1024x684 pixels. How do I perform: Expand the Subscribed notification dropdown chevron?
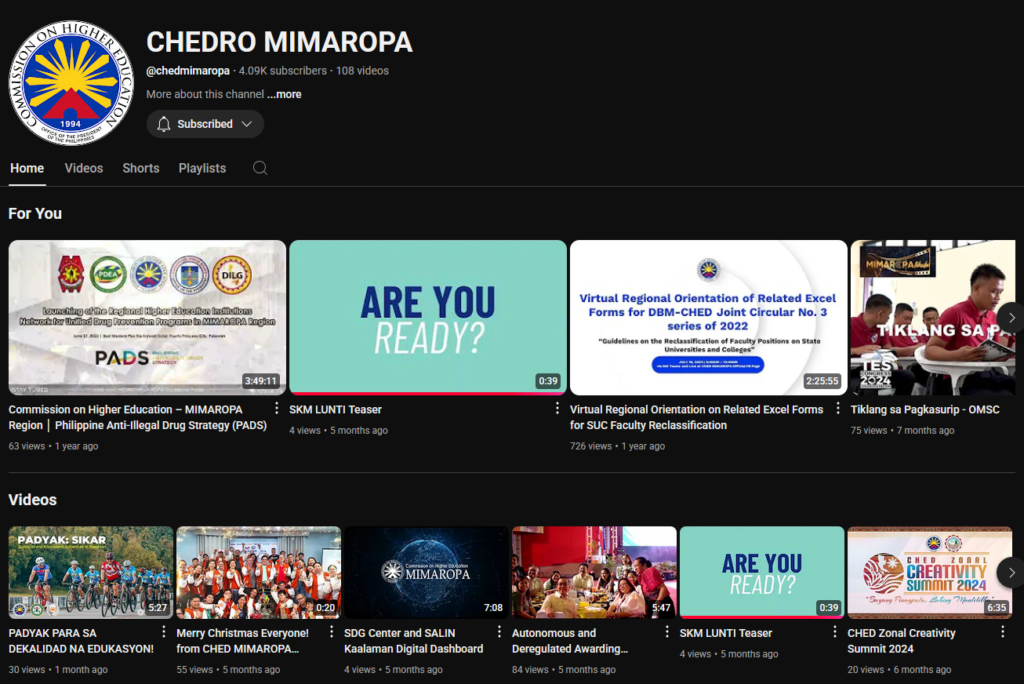pos(247,124)
